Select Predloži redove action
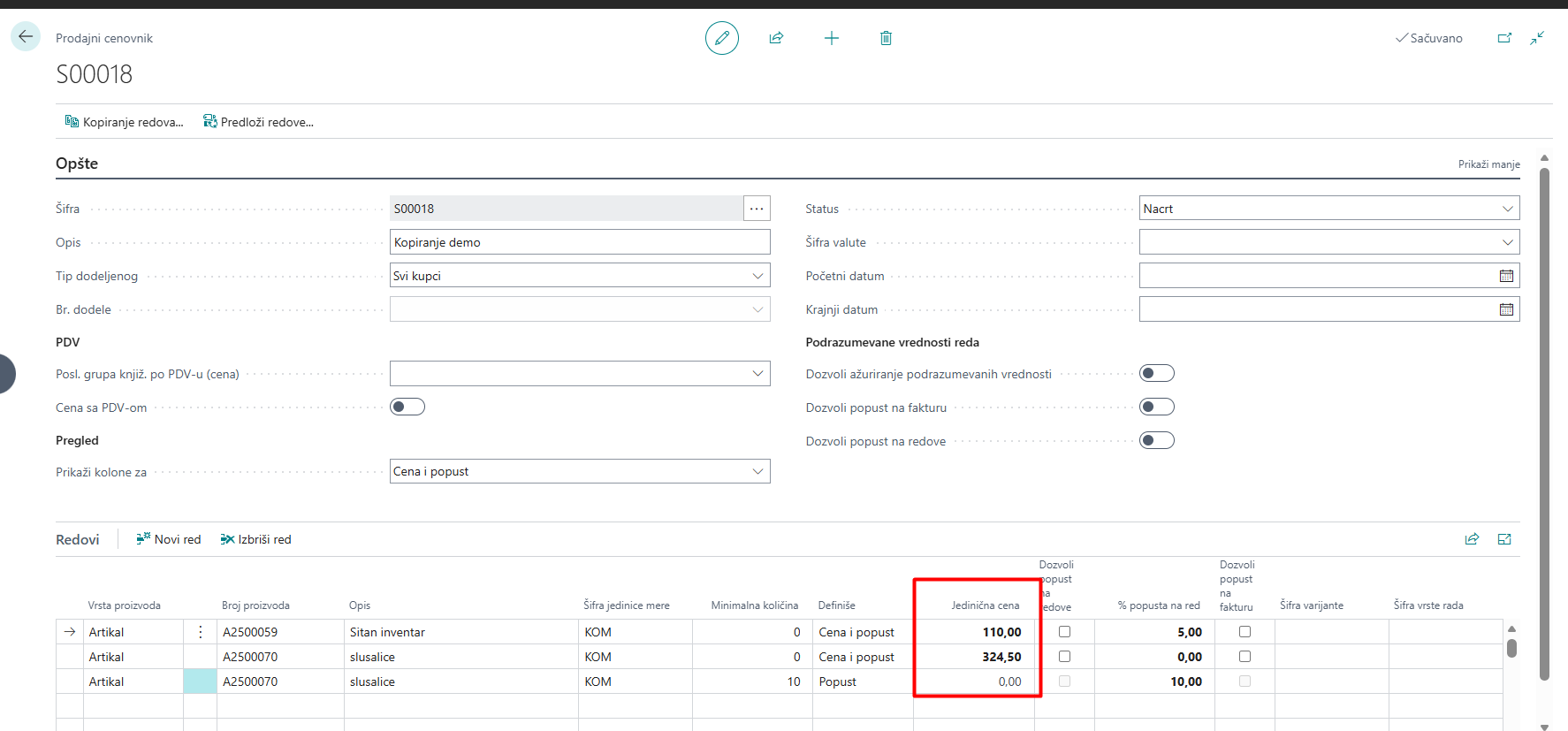Image resolution: width=1568 pixels, height=731 pixels. [259, 122]
